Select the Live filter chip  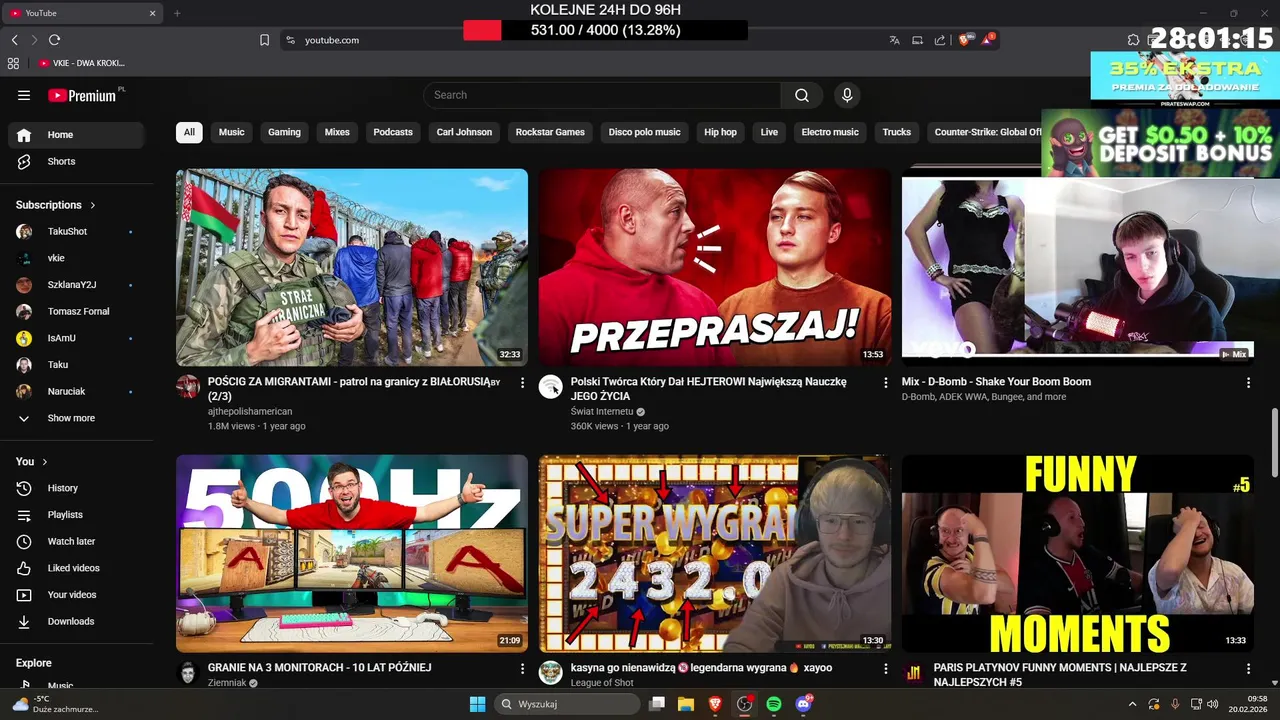point(769,132)
